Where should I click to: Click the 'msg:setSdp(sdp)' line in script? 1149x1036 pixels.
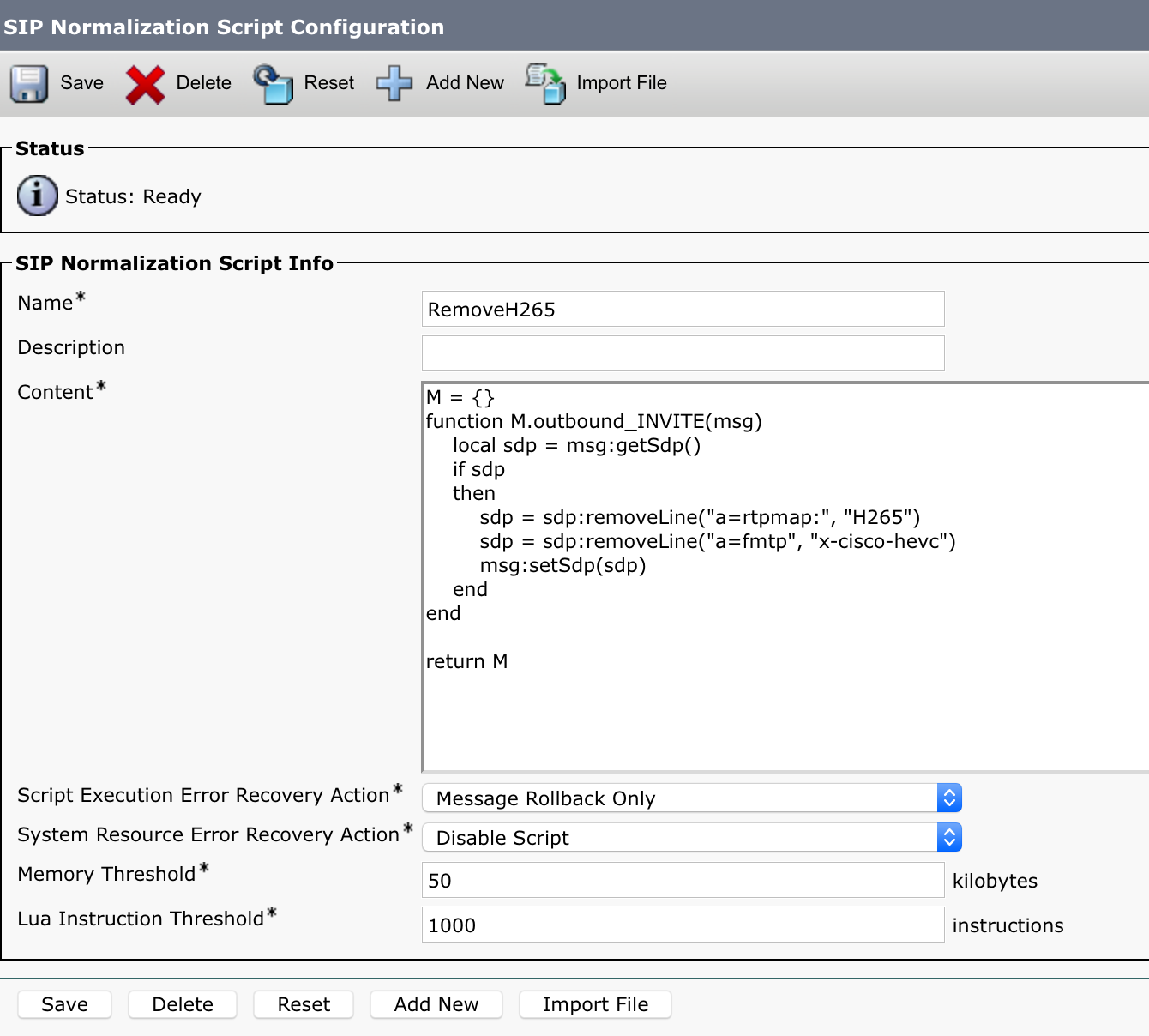point(563,565)
